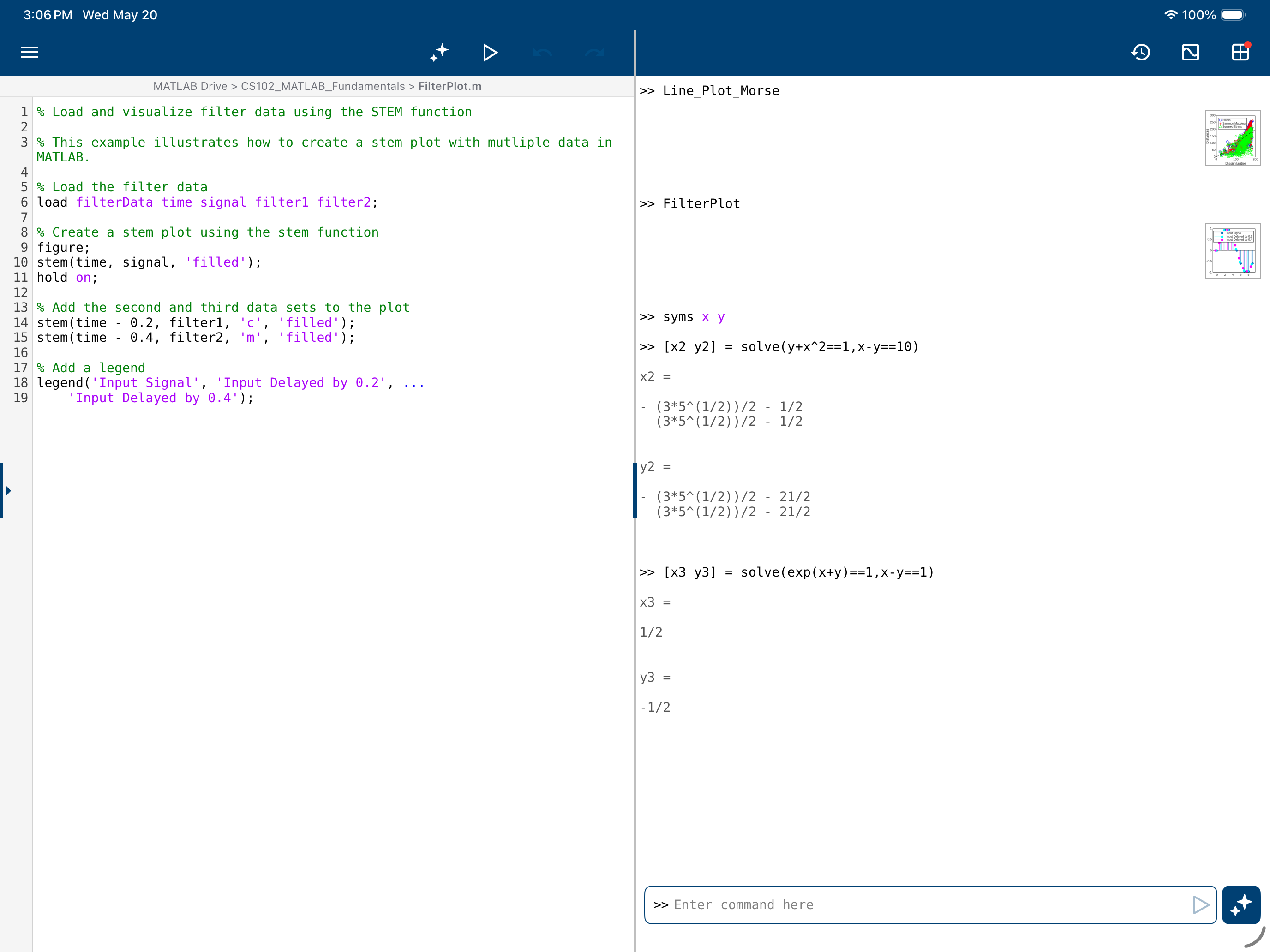
Task: Open the hamburger navigation menu
Action: coord(29,52)
